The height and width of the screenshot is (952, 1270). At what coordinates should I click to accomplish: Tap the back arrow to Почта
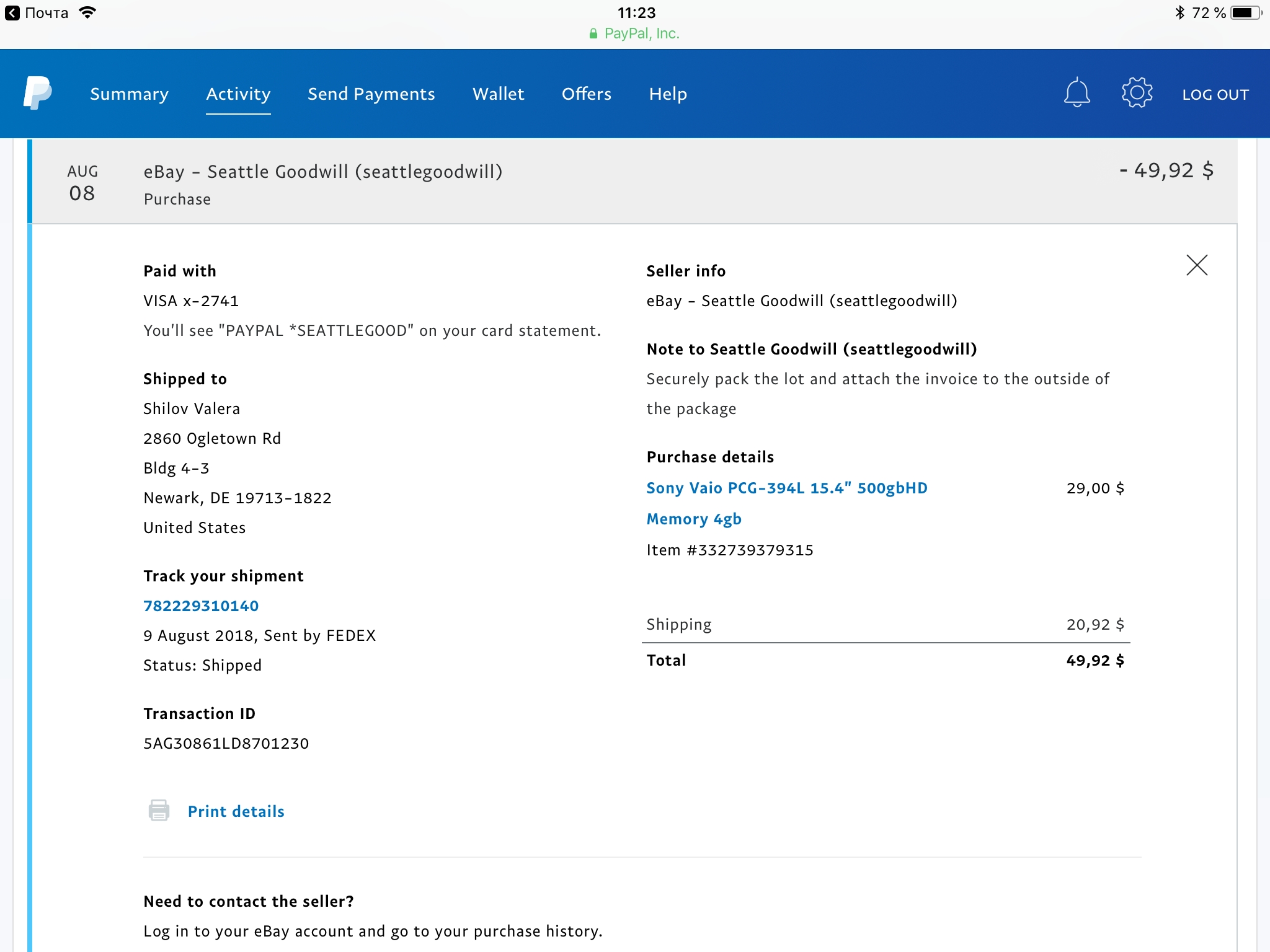(12, 13)
